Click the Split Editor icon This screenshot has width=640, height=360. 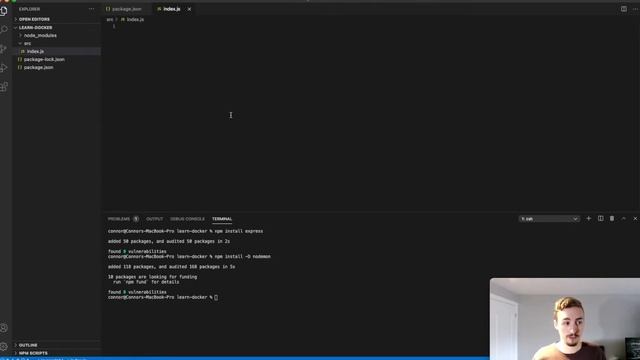[624, 9]
